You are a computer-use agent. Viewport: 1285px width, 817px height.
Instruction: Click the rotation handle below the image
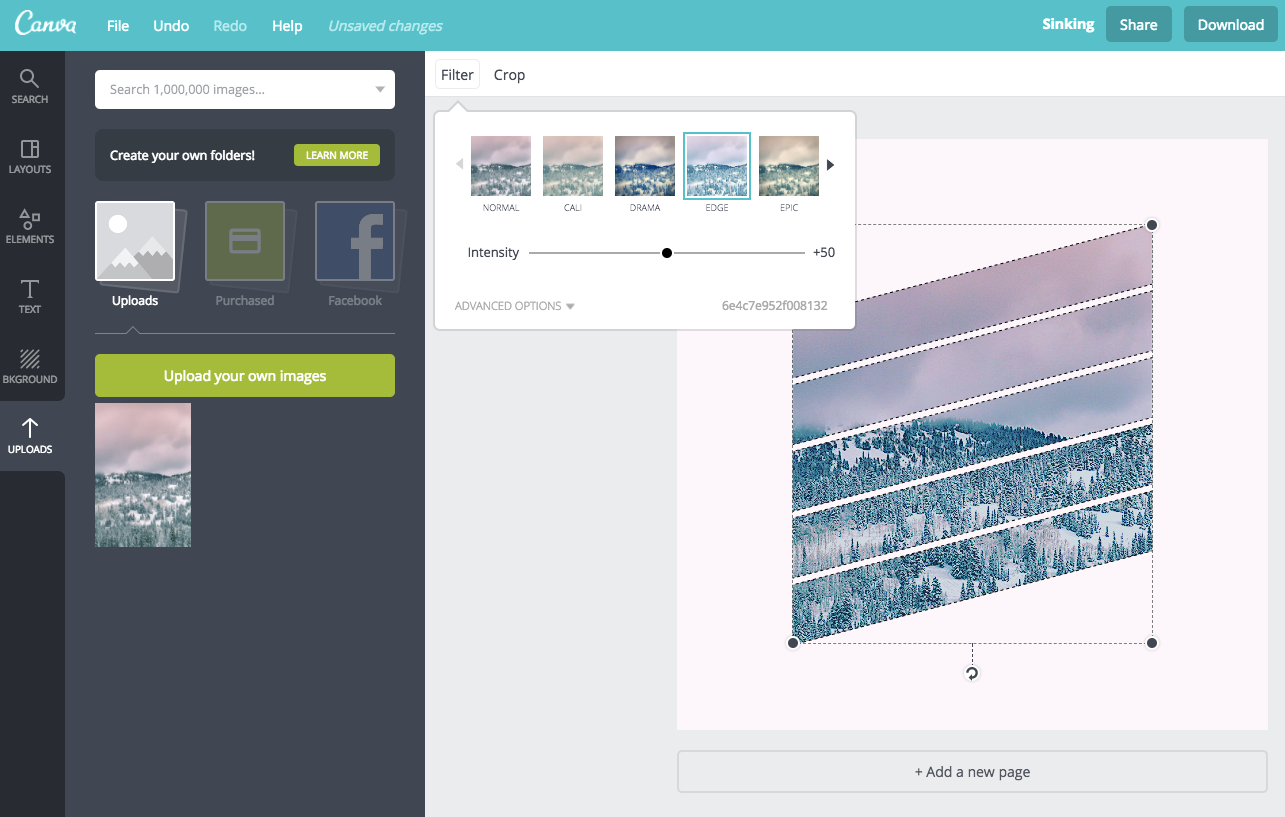pyautogui.click(x=971, y=673)
